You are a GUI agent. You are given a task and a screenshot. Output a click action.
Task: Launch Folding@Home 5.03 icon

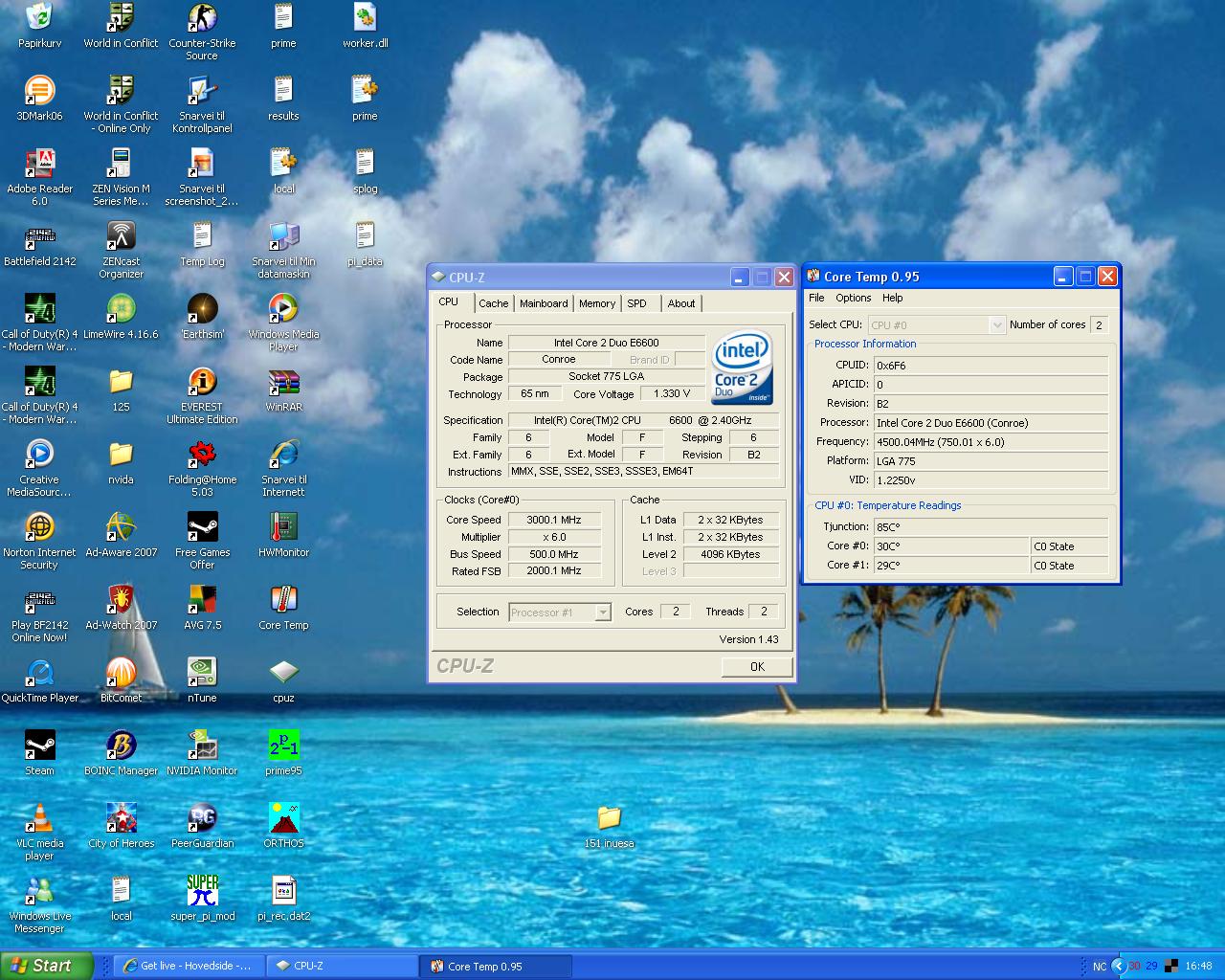(202, 454)
